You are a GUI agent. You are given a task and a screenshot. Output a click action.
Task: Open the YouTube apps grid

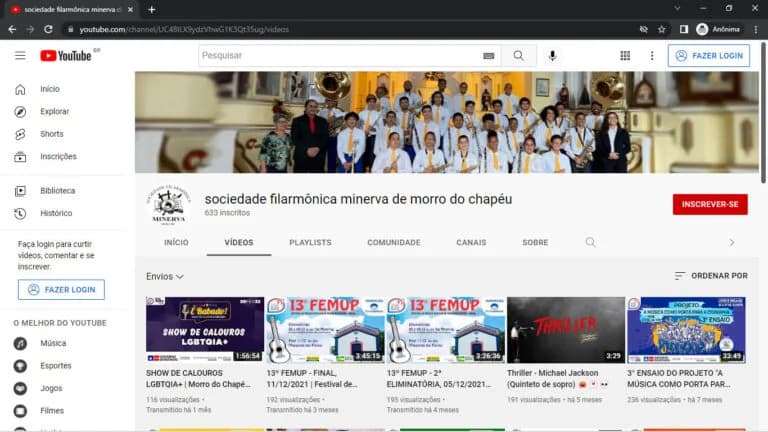625,56
